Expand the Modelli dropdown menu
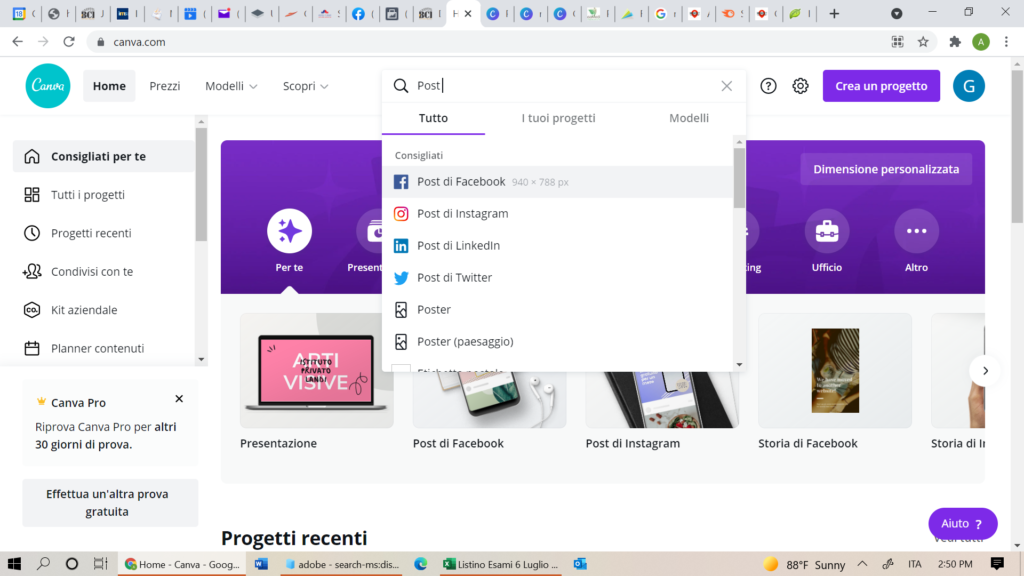The width and height of the screenshot is (1024, 576). click(231, 86)
